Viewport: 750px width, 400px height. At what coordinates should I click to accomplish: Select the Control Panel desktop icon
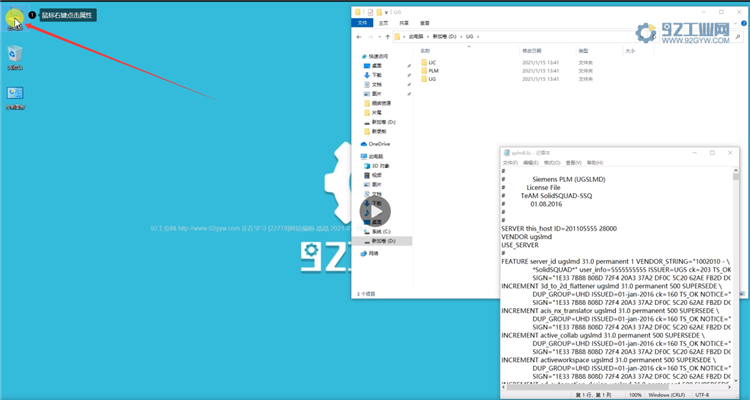tap(15, 98)
